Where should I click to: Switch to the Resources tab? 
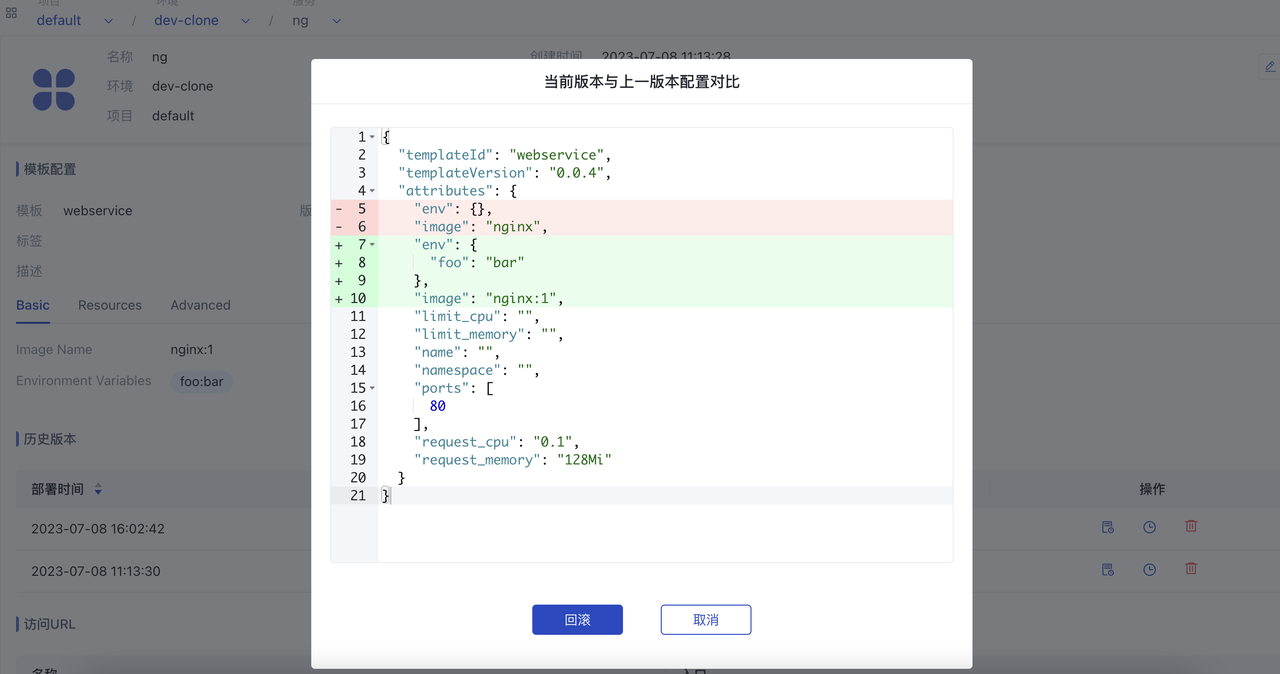(x=110, y=305)
